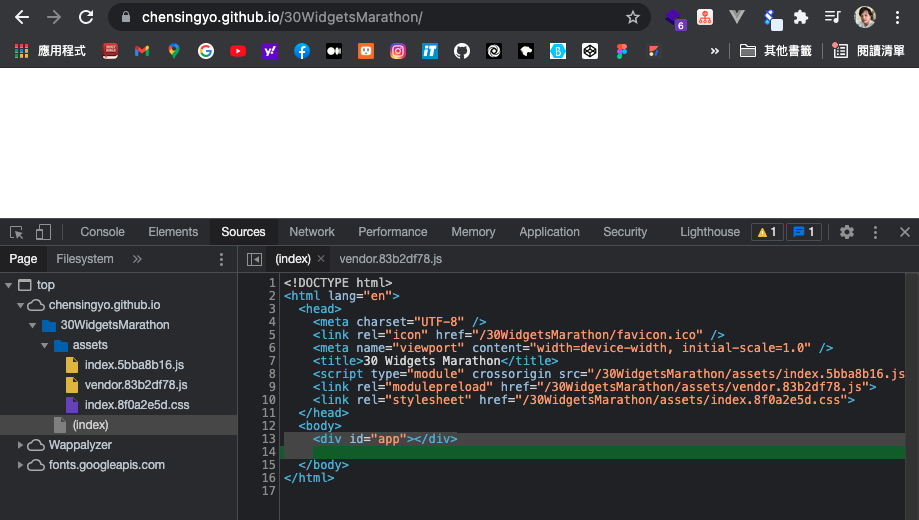919x520 pixels.
Task: Click the address bar URL
Action: [282, 18]
